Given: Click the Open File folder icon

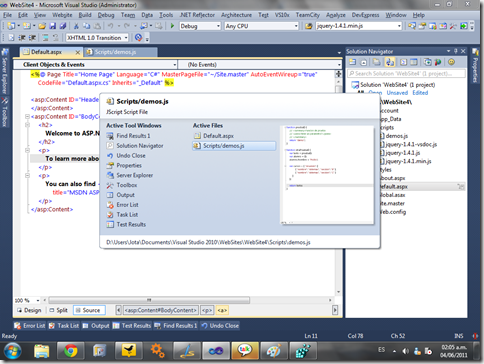Looking at the screenshot, I should pos(42,26).
